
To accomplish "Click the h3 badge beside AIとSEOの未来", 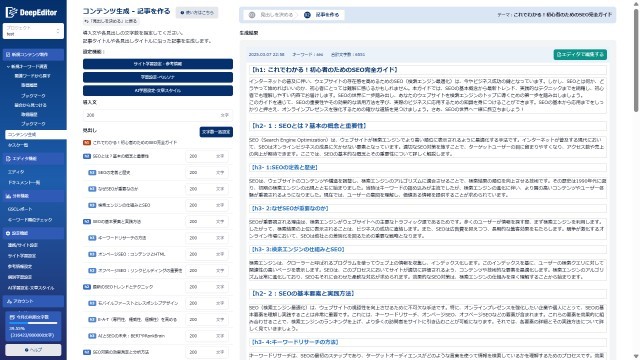I will tap(92, 336).
